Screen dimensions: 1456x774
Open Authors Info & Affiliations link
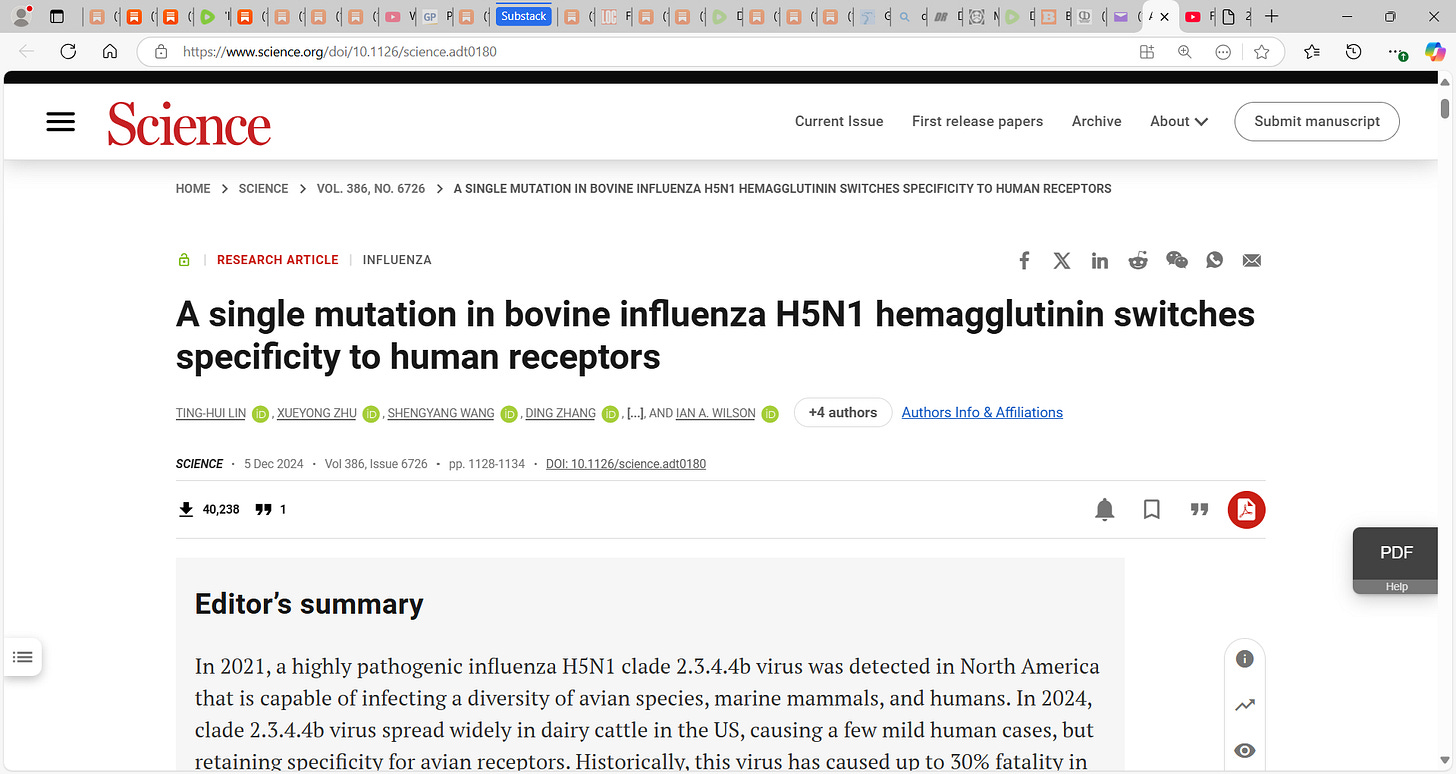click(982, 412)
